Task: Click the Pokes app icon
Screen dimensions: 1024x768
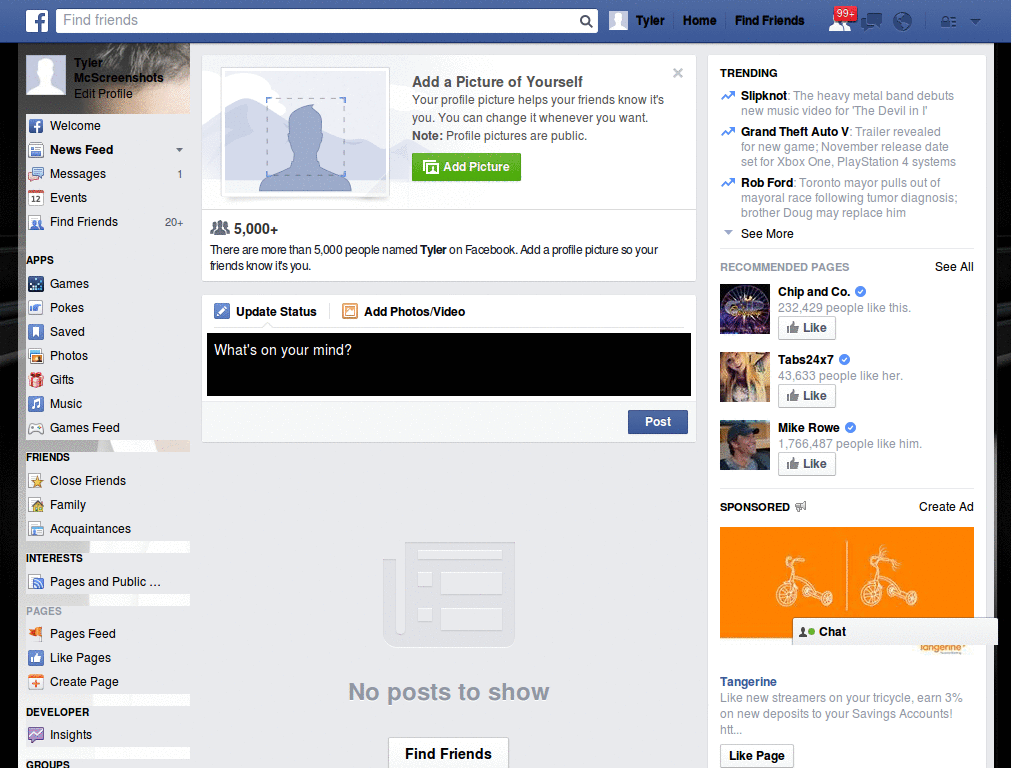Action: (36, 308)
